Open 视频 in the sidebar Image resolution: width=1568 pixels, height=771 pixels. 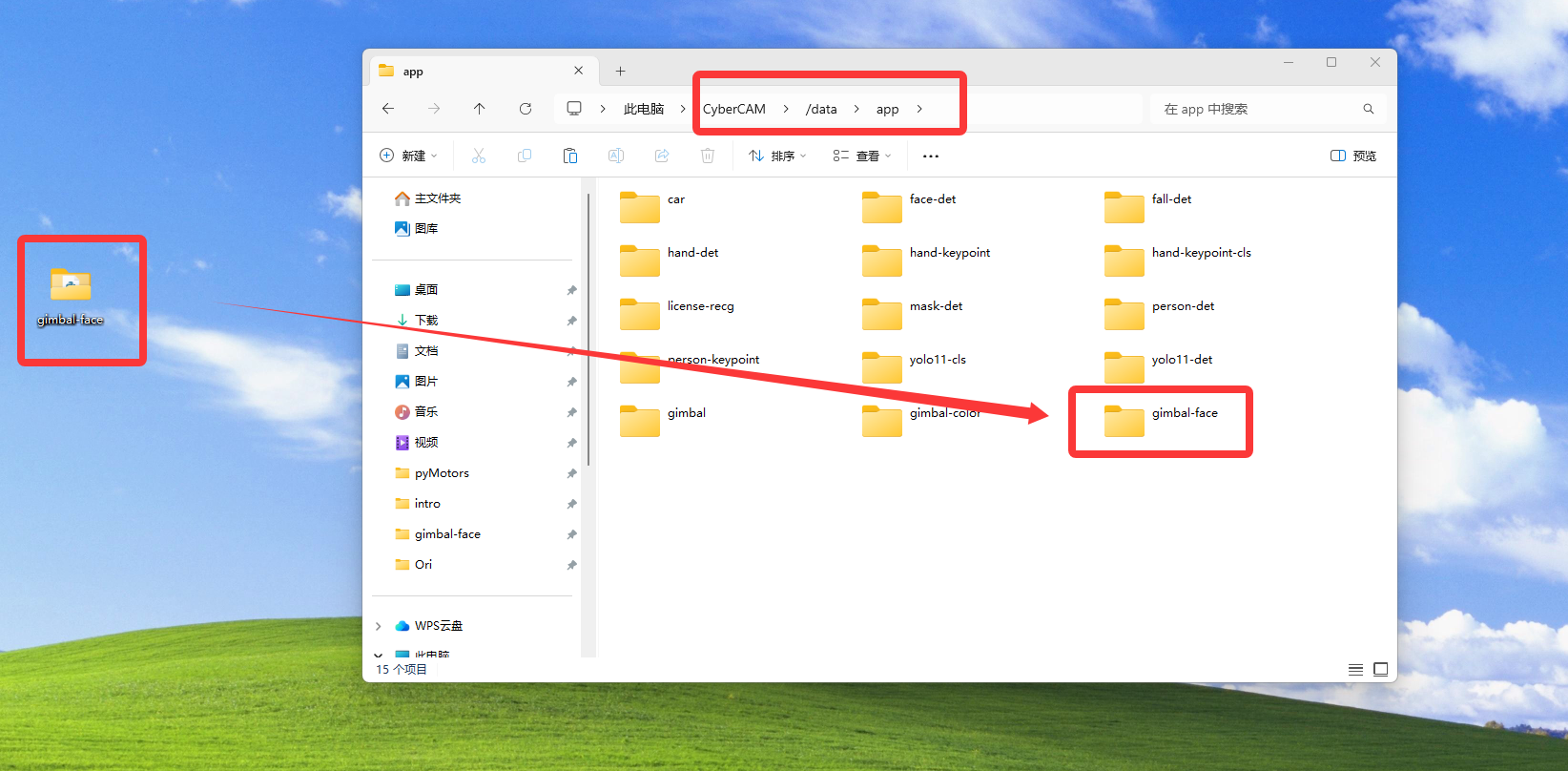point(417,443)
